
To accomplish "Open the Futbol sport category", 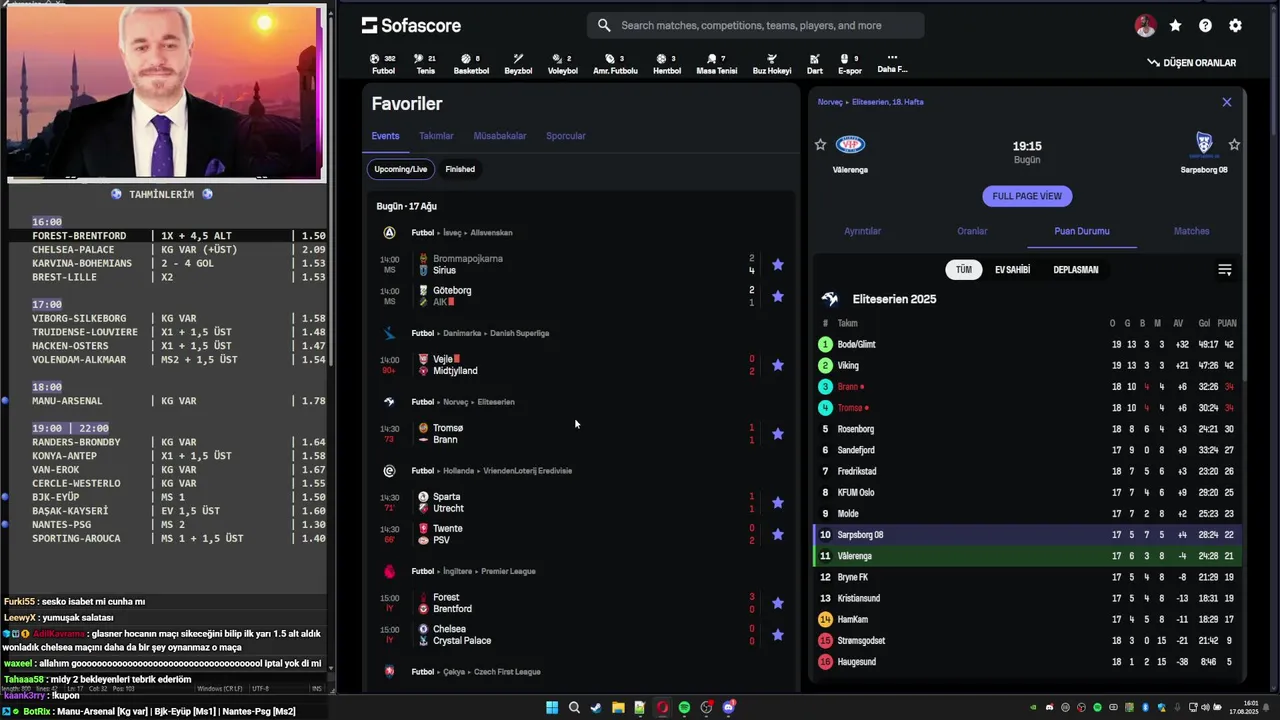I will 383,64.
